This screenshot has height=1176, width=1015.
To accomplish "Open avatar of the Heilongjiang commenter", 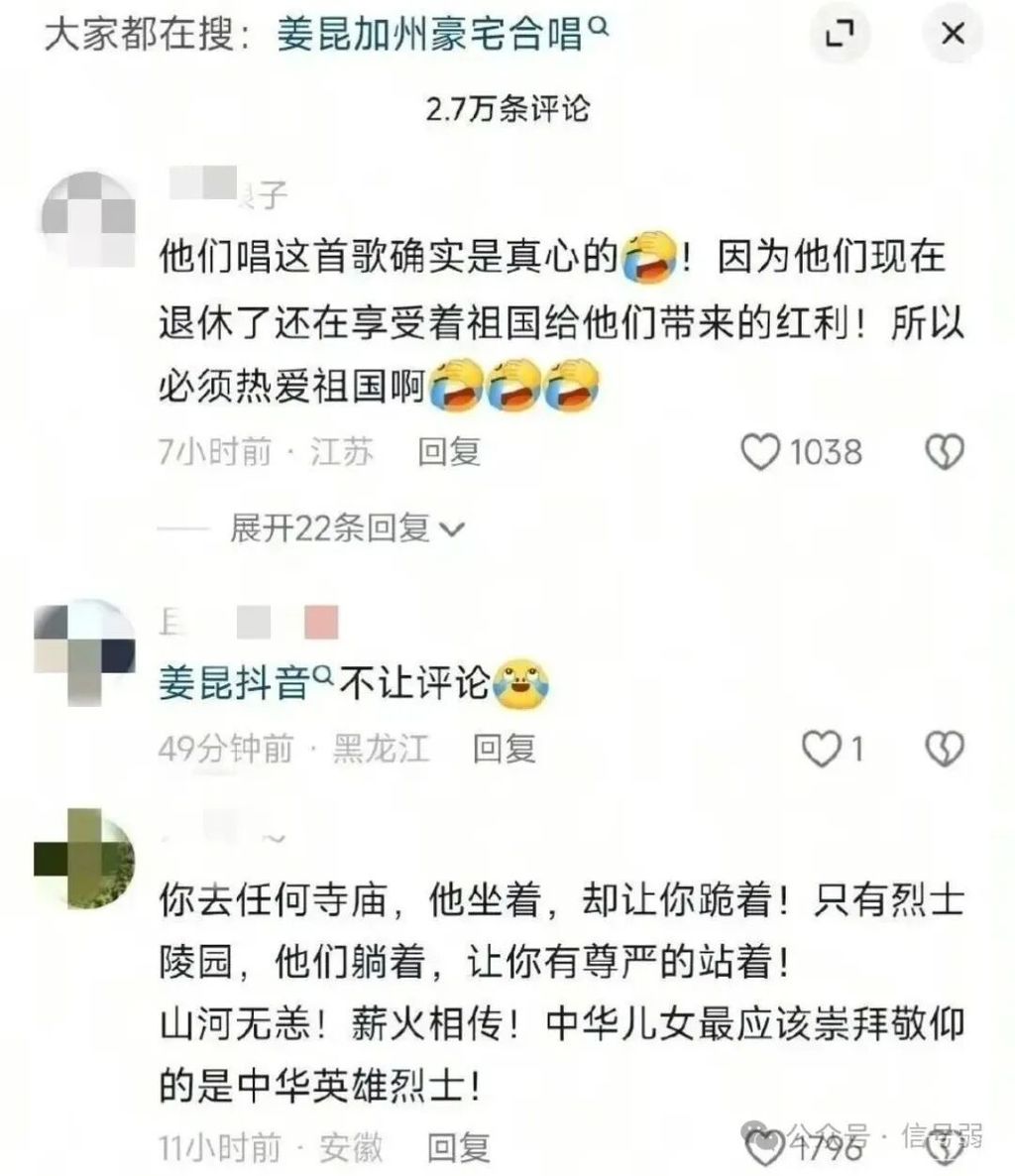I will 84,651.
